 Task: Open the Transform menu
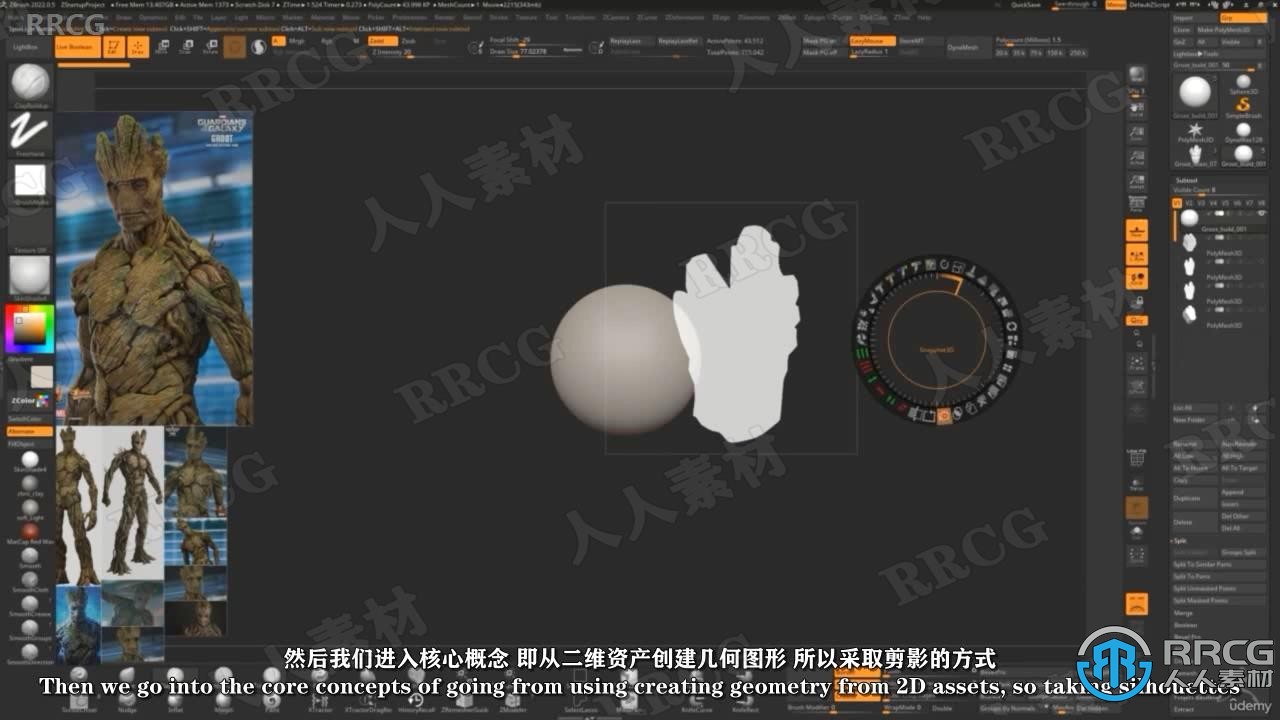click(580, 18)
